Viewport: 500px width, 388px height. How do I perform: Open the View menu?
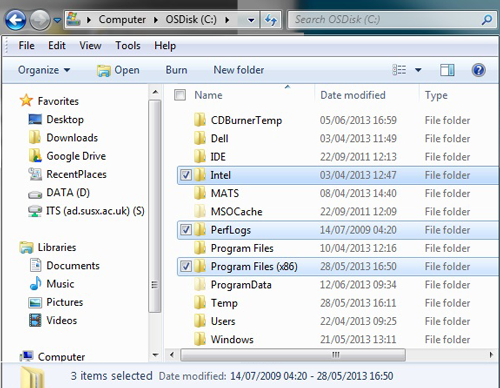[90, 45]
